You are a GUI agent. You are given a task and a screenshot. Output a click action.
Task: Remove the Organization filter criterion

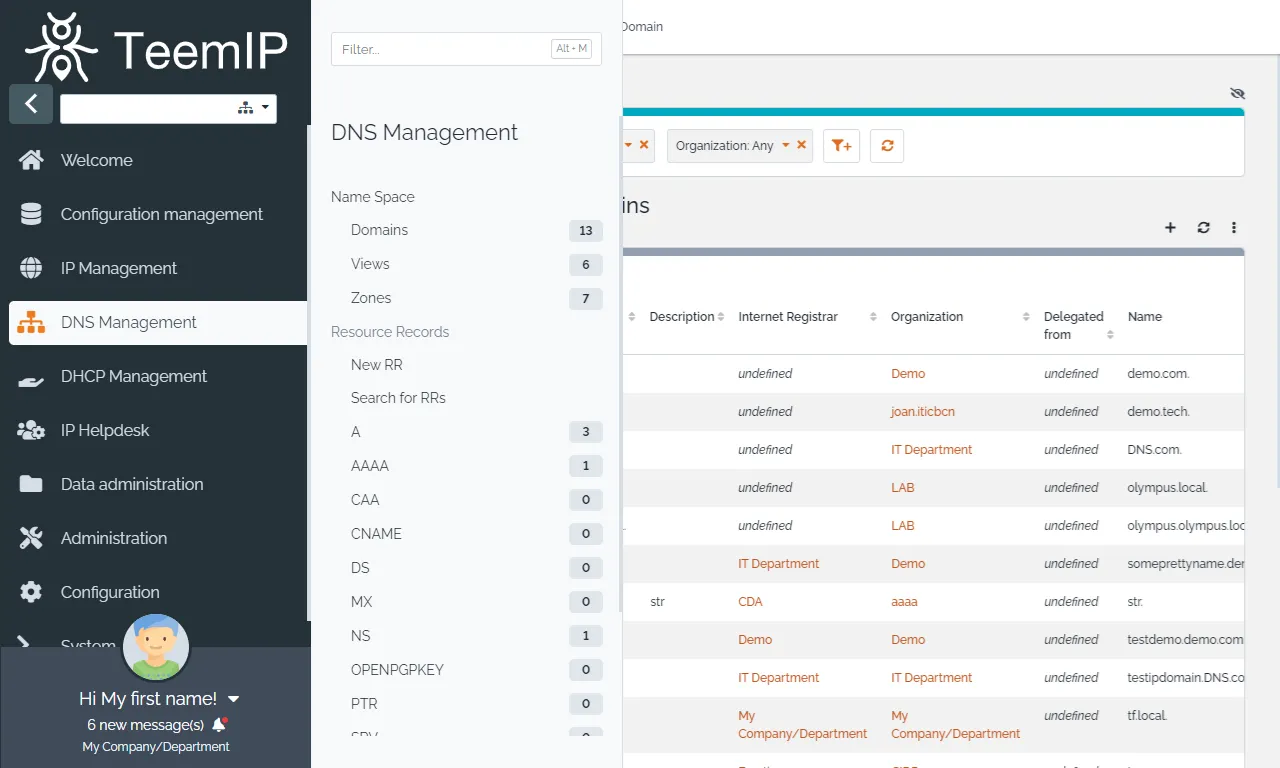point(801,145)
